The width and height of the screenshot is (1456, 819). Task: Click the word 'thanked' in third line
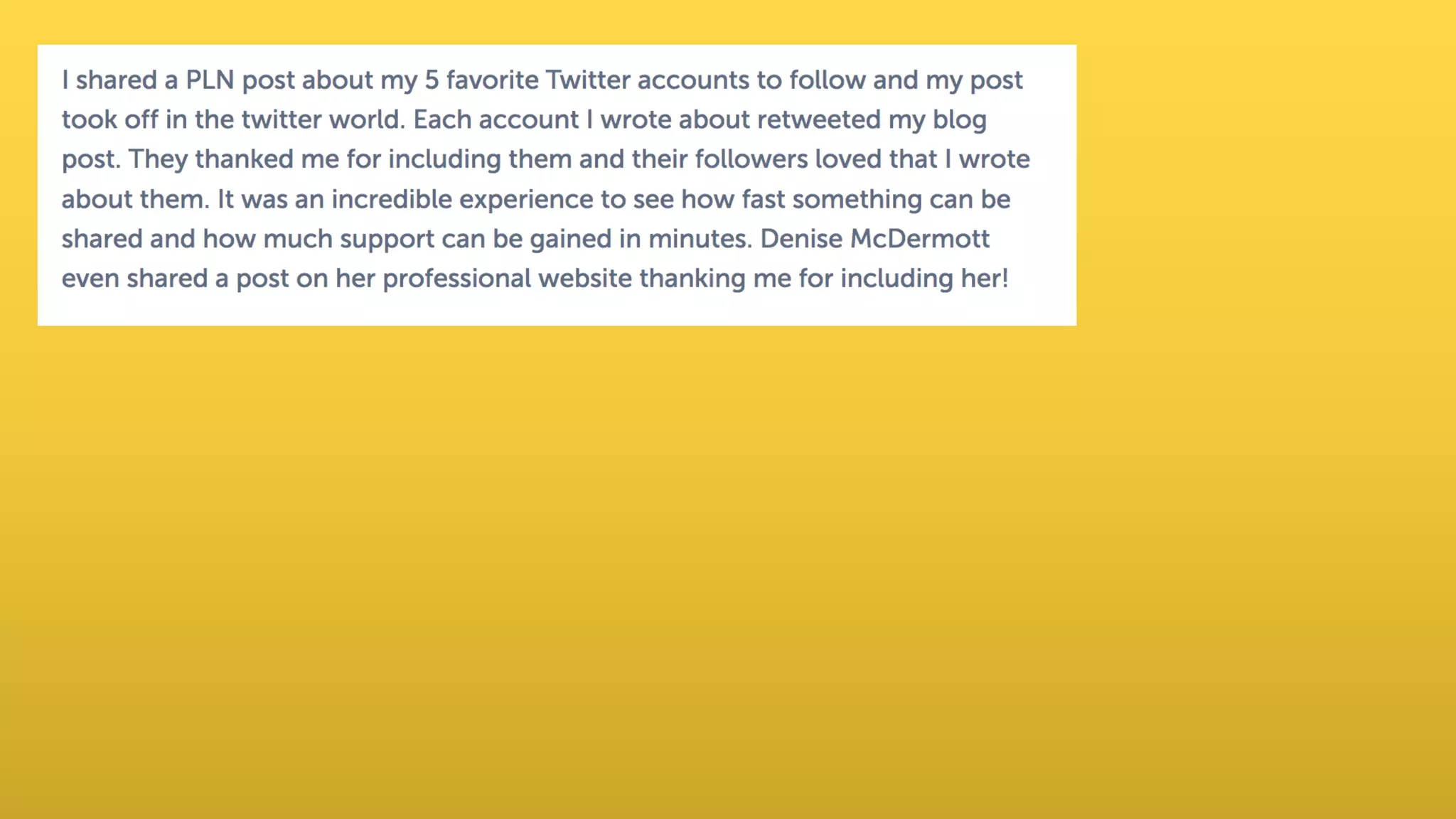[244, 159]
